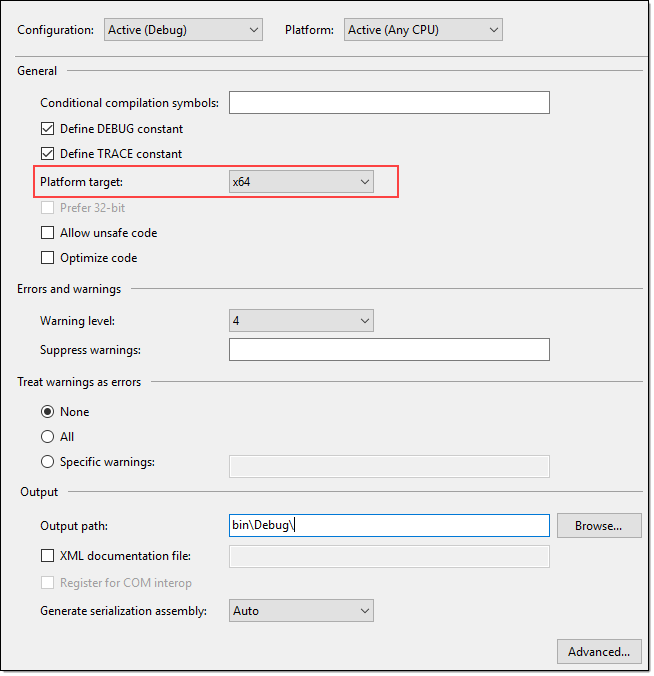The width and height of the screenshot is (654, 676).
Task: Uncheck Define TRACE constant
Action: click(x=47, y=154)
